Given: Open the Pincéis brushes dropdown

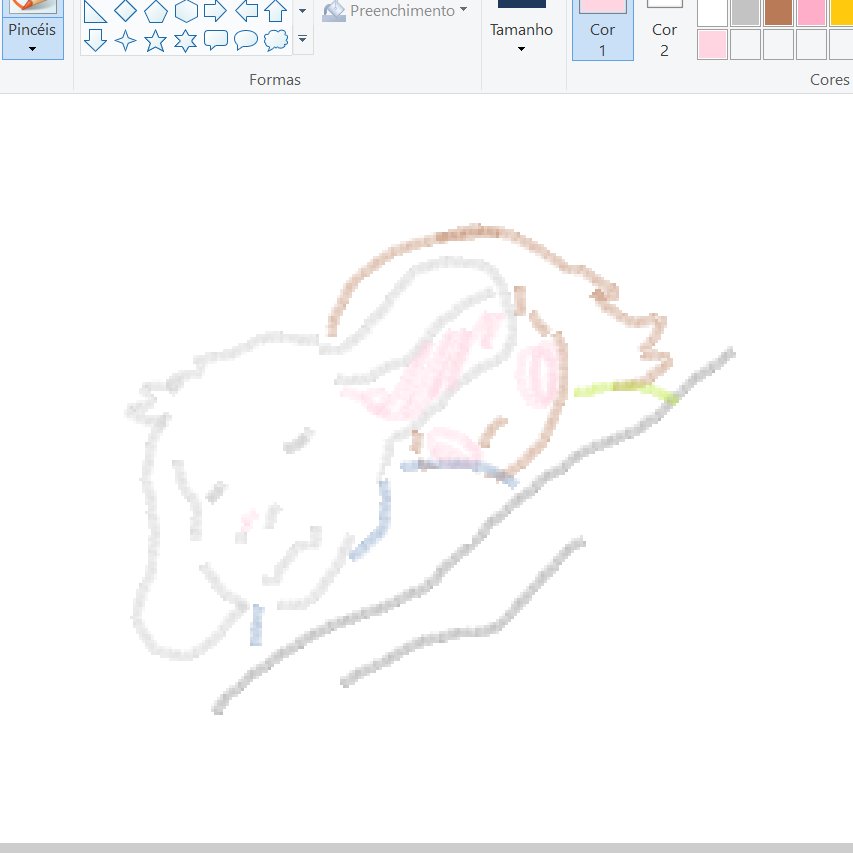Looking at the screenshot, I should coord(33,38).
